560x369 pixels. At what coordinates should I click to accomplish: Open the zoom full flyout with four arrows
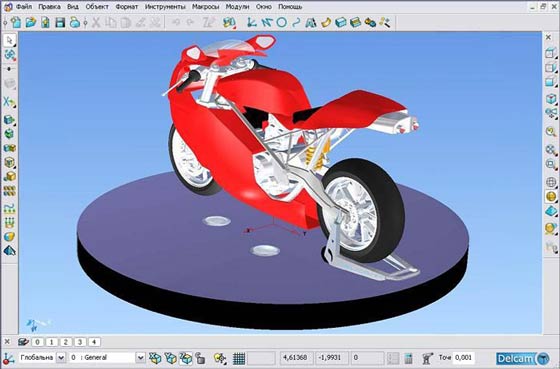click(551, 150)
